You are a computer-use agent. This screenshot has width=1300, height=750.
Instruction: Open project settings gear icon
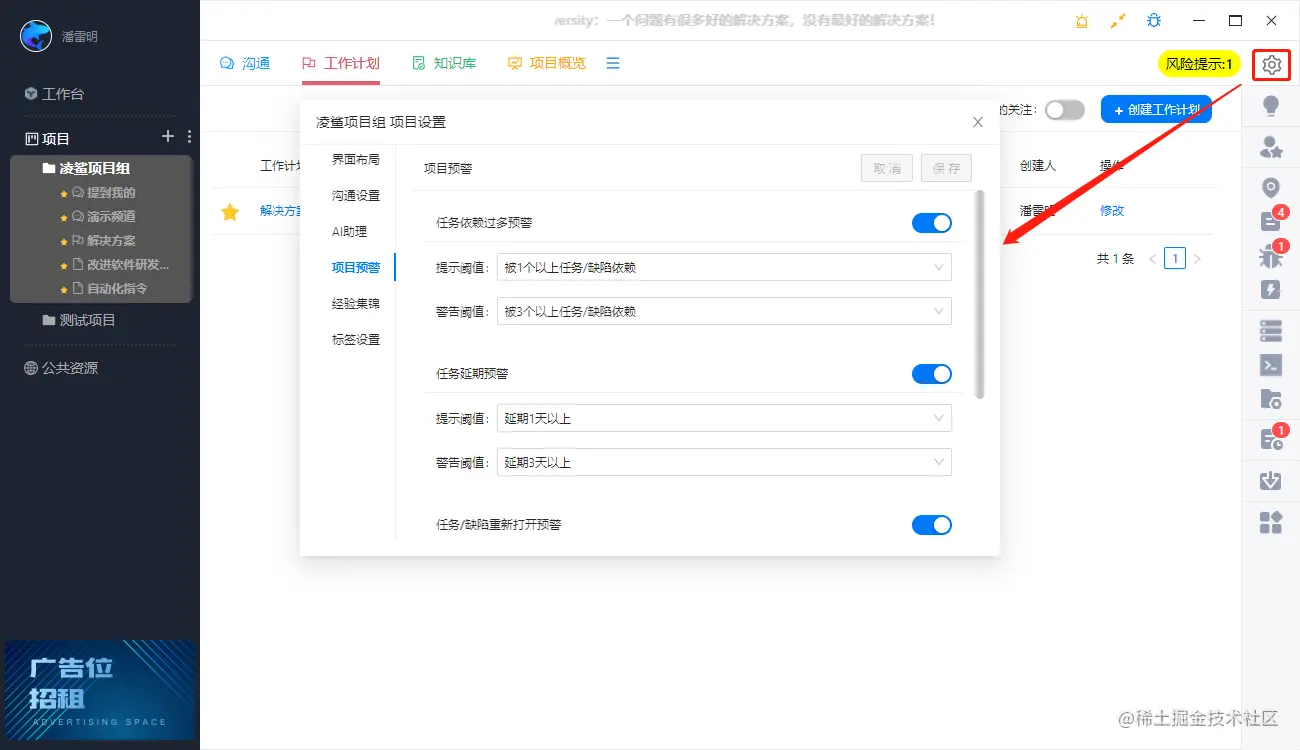pos(1271,65)
